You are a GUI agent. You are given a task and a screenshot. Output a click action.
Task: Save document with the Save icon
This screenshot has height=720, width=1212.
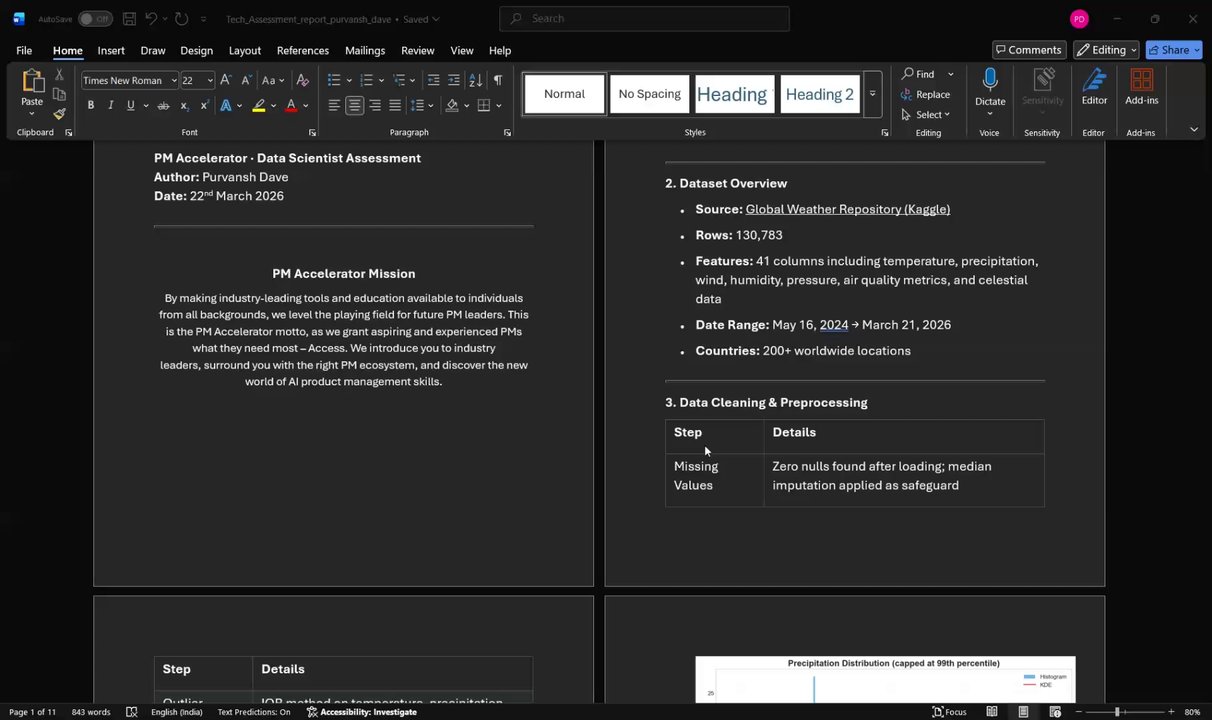[130, 19]
